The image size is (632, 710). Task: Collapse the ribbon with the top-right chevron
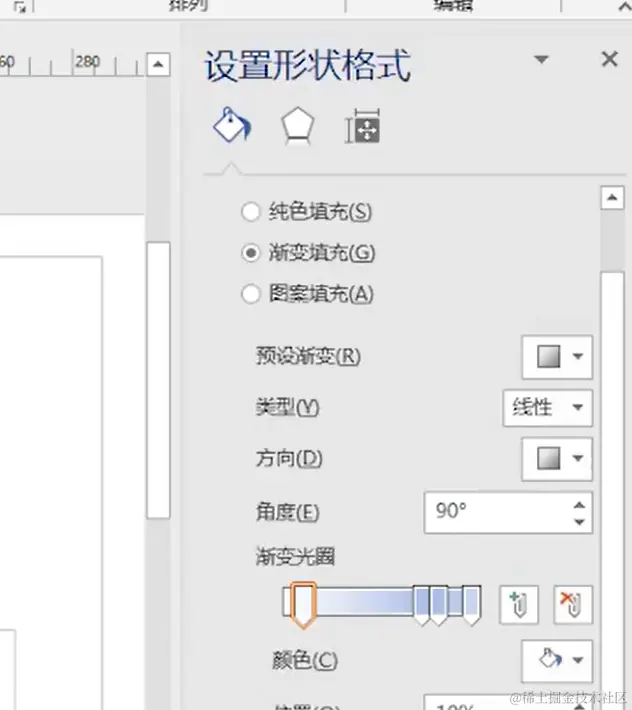point(625,6)
